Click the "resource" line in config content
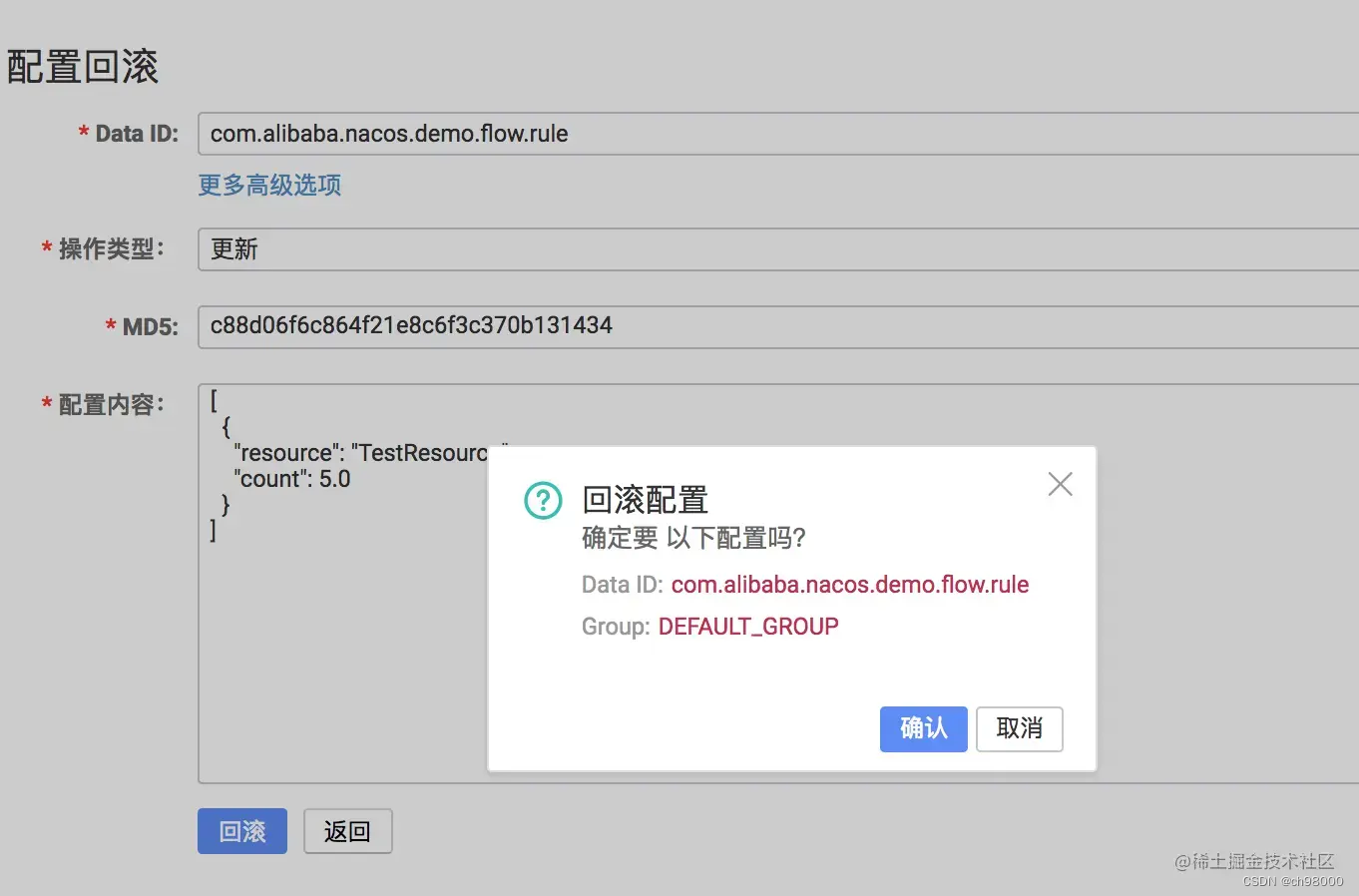Screen dimensions: 1359x896 pyautogui.click(x=361, y=453)
